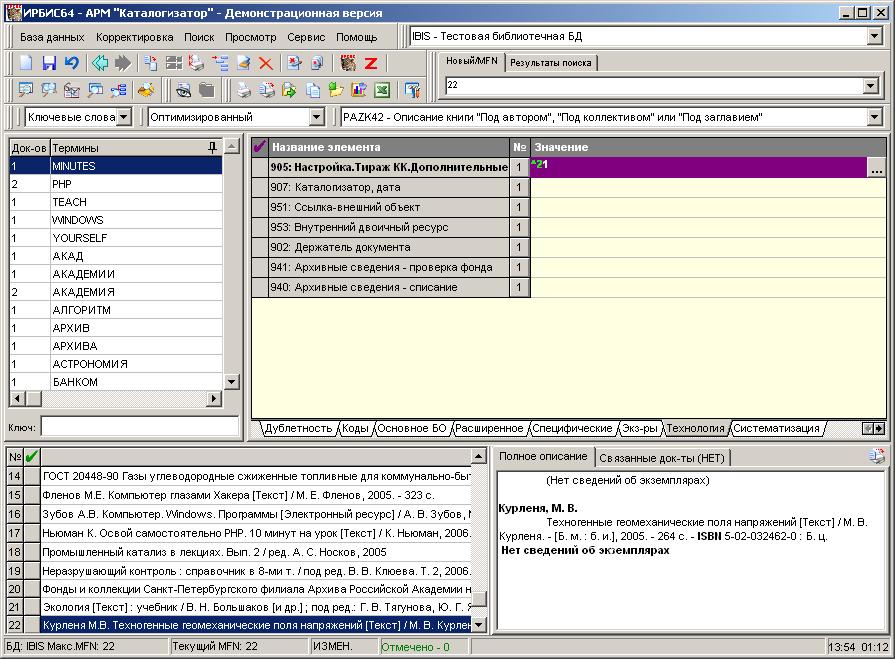Click the eye preview icon
The width and height of the screenshot is (895, 659).
(x=184, y=90)
